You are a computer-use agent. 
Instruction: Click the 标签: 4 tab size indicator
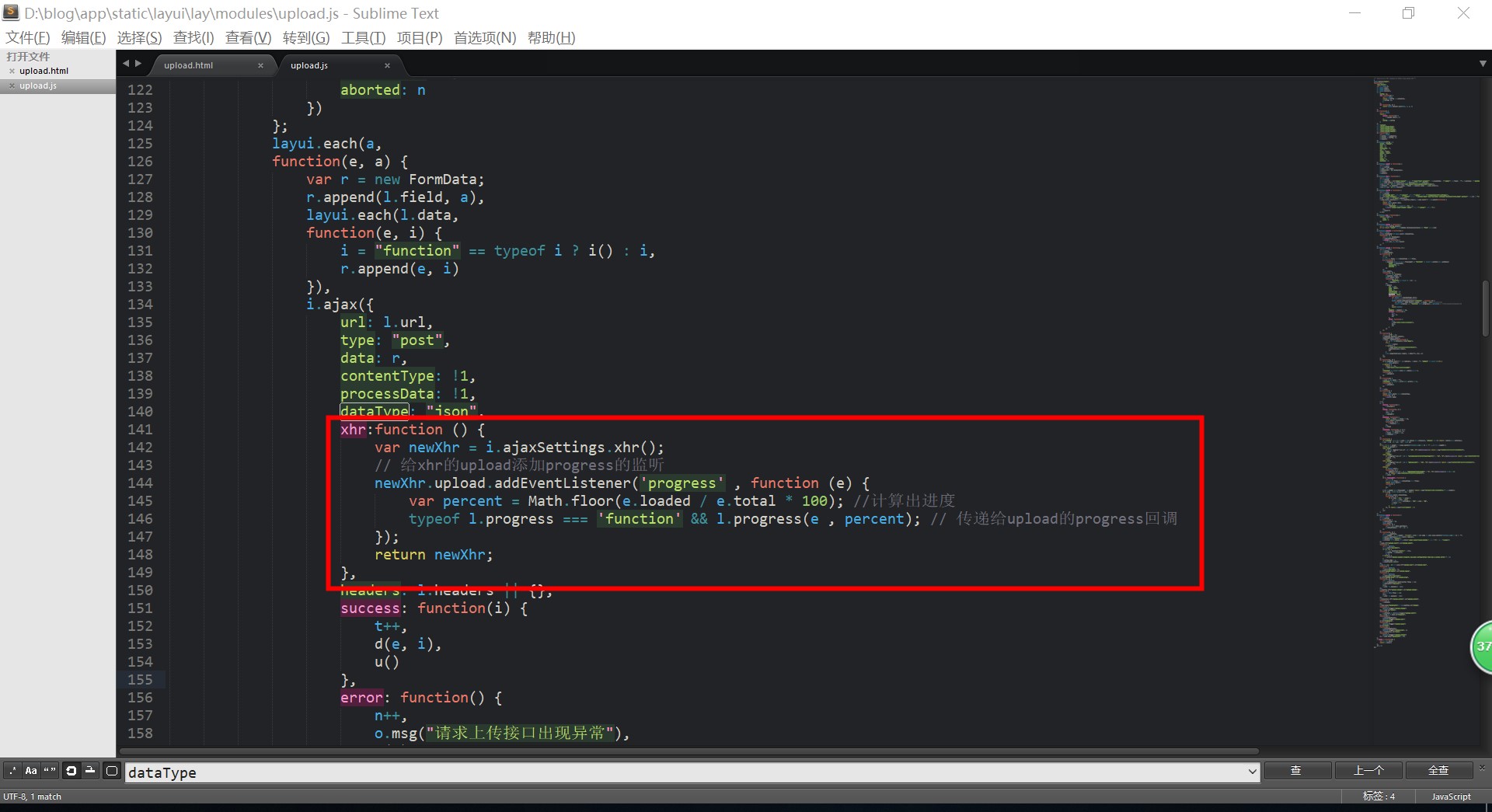tap(1379, 796)
